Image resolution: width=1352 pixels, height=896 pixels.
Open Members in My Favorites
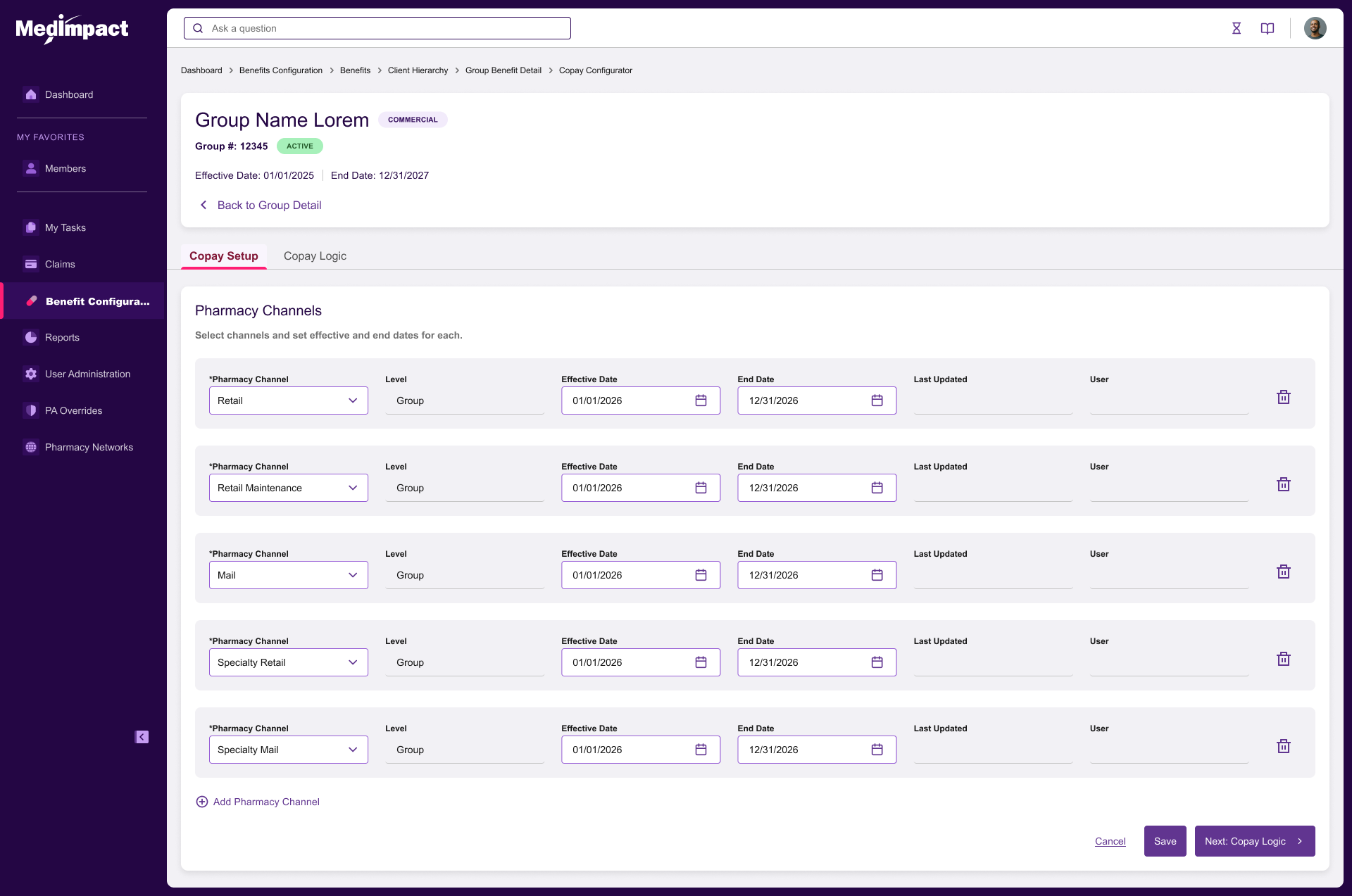(x=65, y=168)
